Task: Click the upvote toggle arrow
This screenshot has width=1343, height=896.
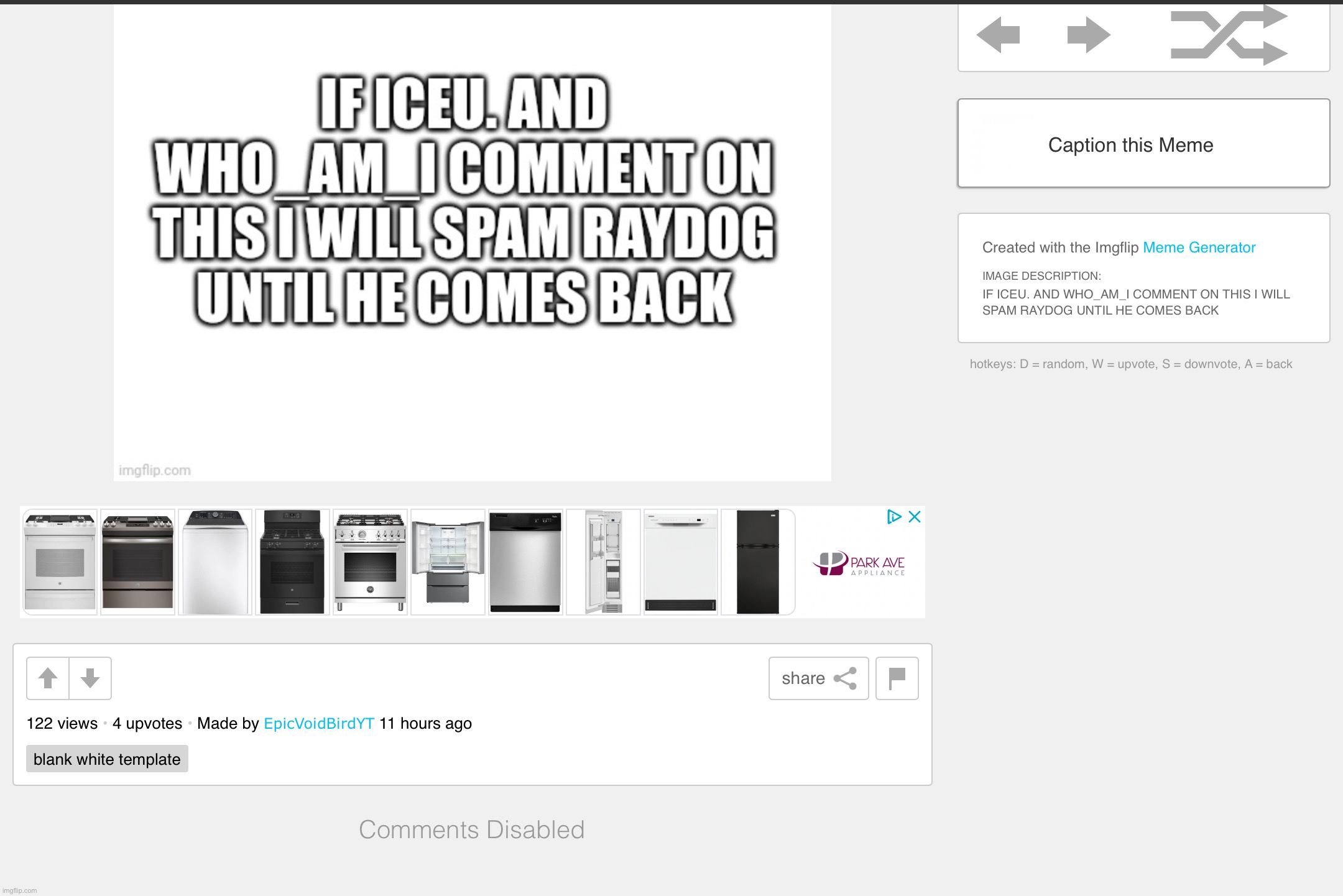Action: pos(47,678)
